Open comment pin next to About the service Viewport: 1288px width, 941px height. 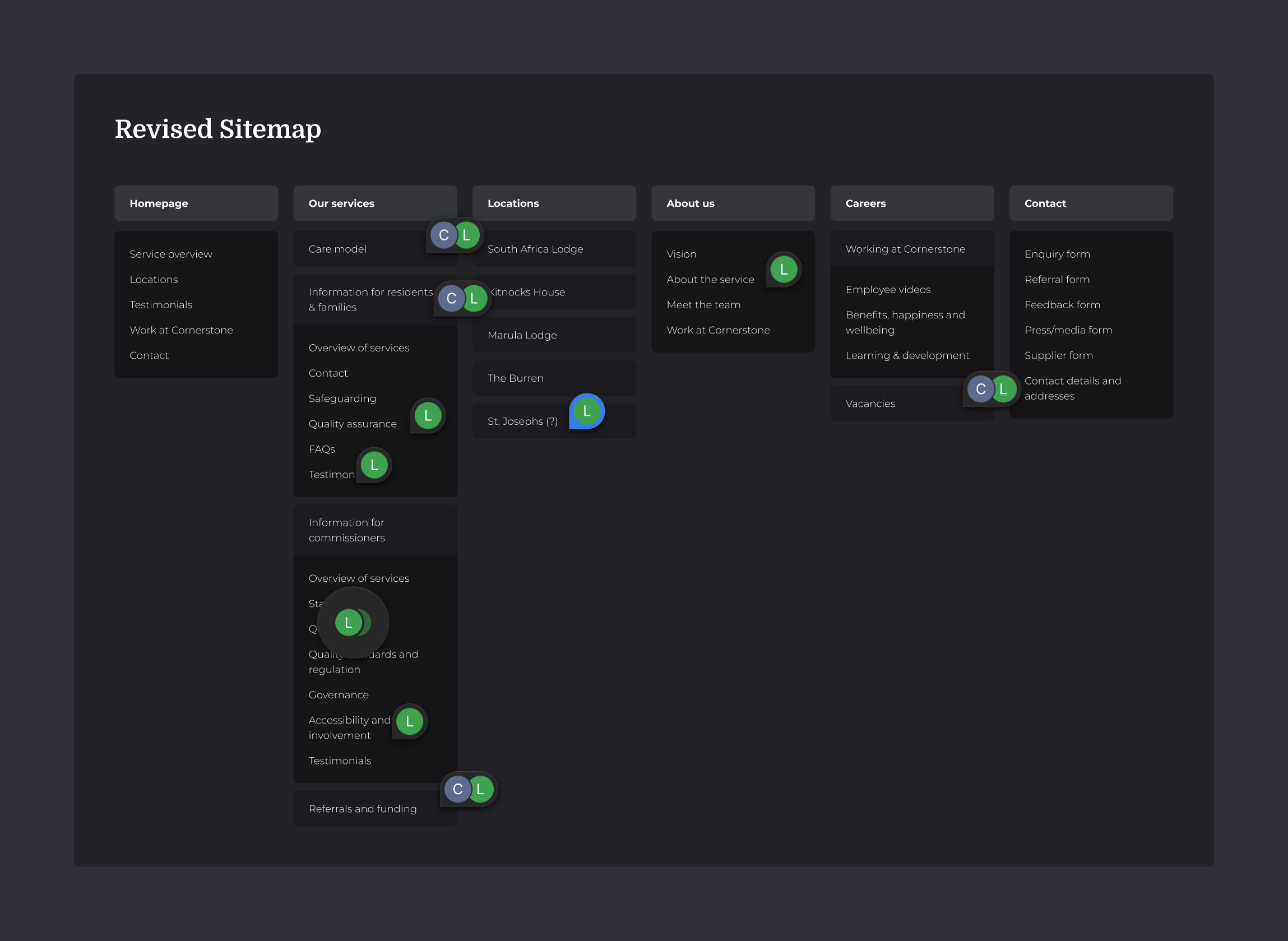[x=784, y=270]
